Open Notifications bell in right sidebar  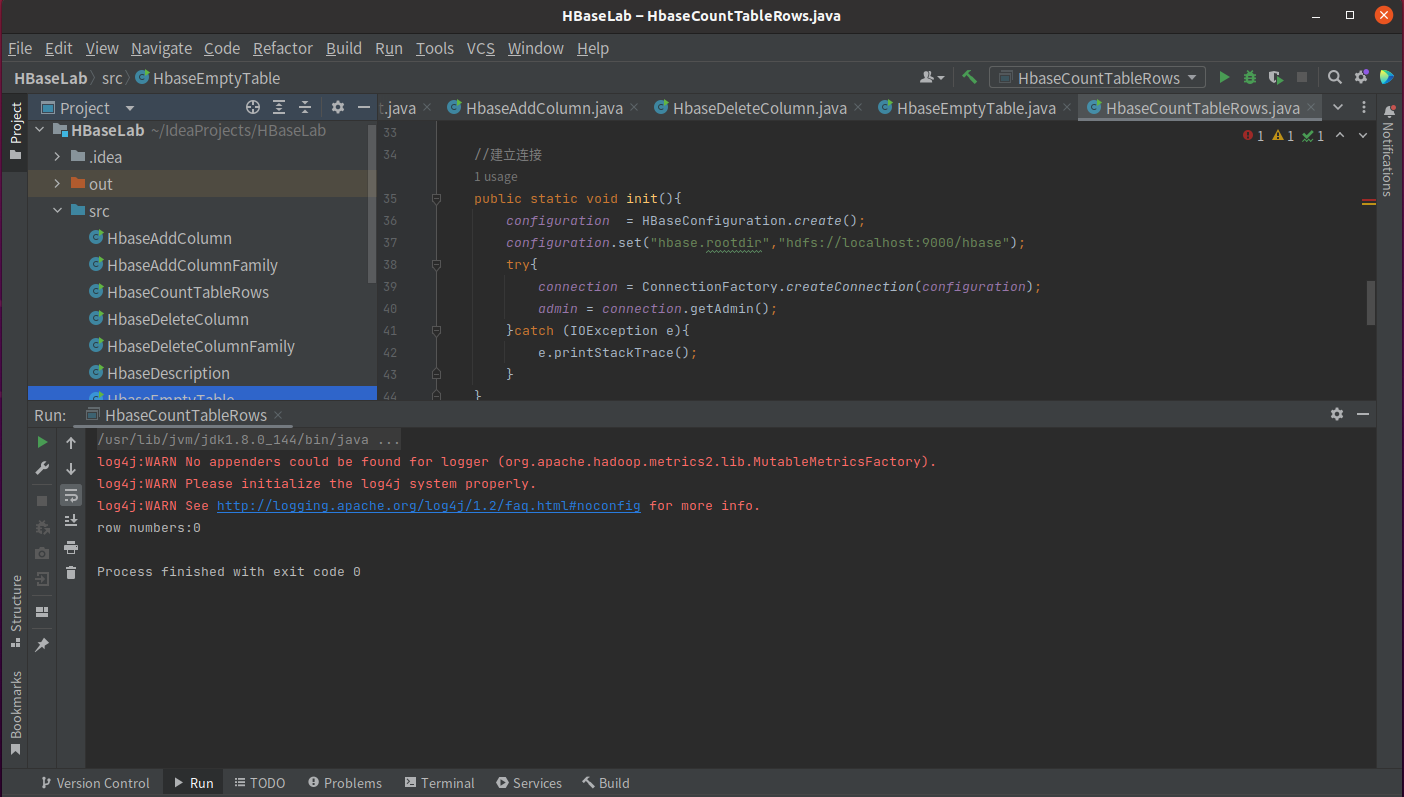pyautogui.click(x=1389, y=114)
